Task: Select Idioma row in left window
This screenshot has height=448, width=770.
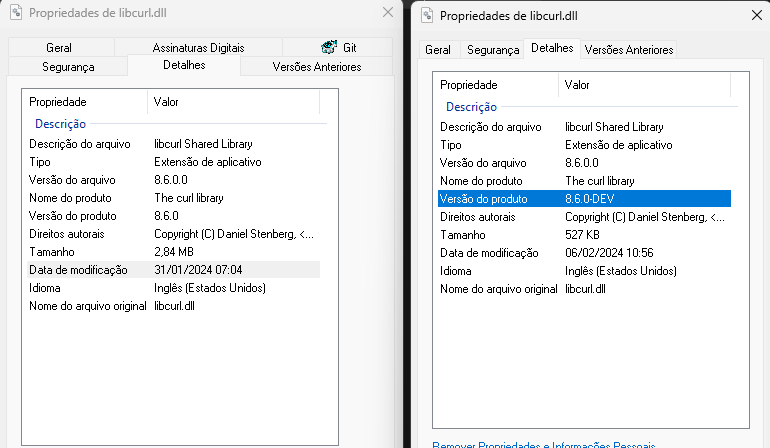Action: (x=173, y=288)
